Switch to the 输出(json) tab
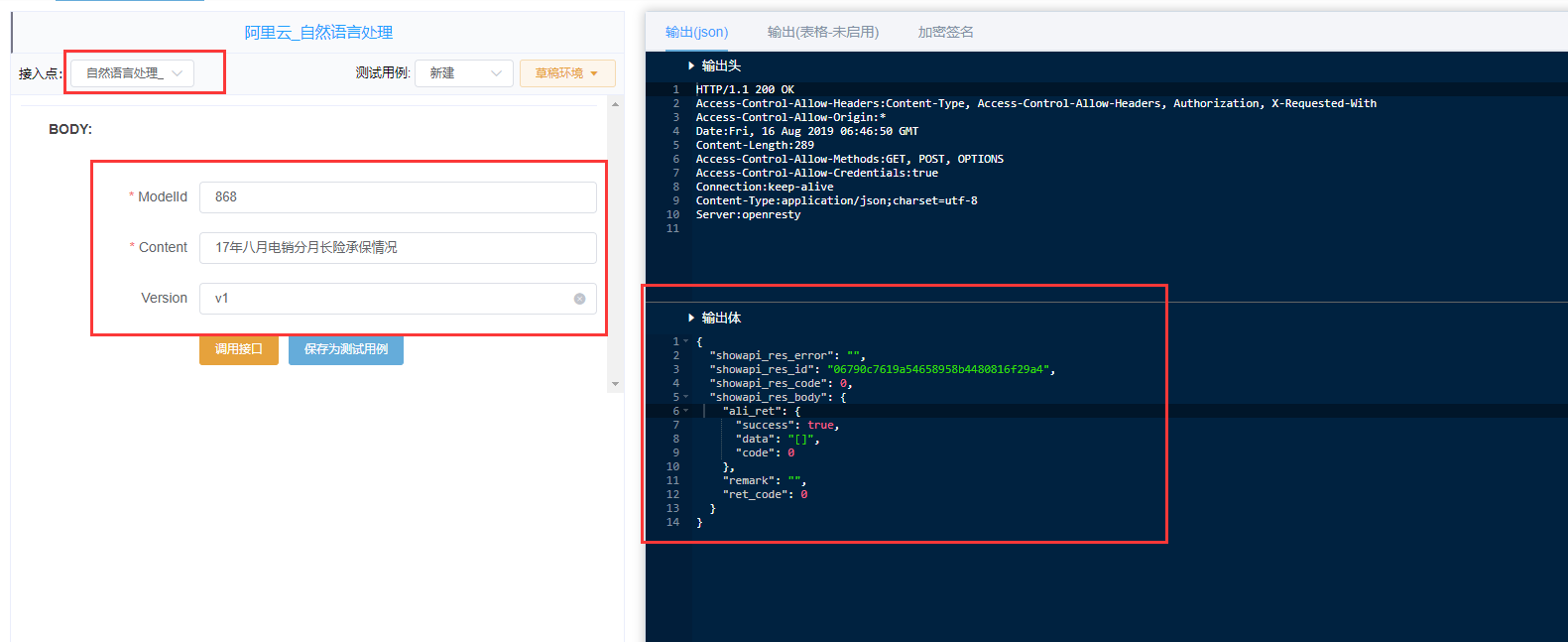Image resolution: width=1568 pixels, height=642 pixels. [696, 32]
